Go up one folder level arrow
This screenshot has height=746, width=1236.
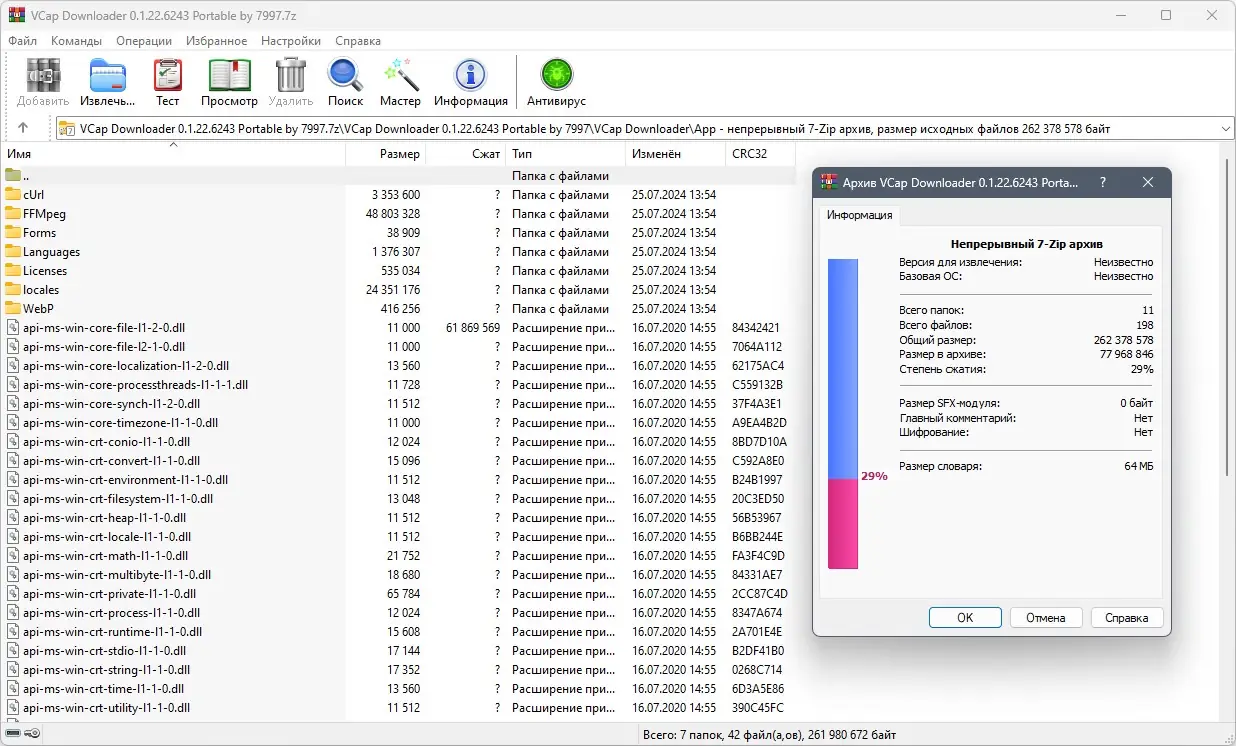click(x=23, y=128)
